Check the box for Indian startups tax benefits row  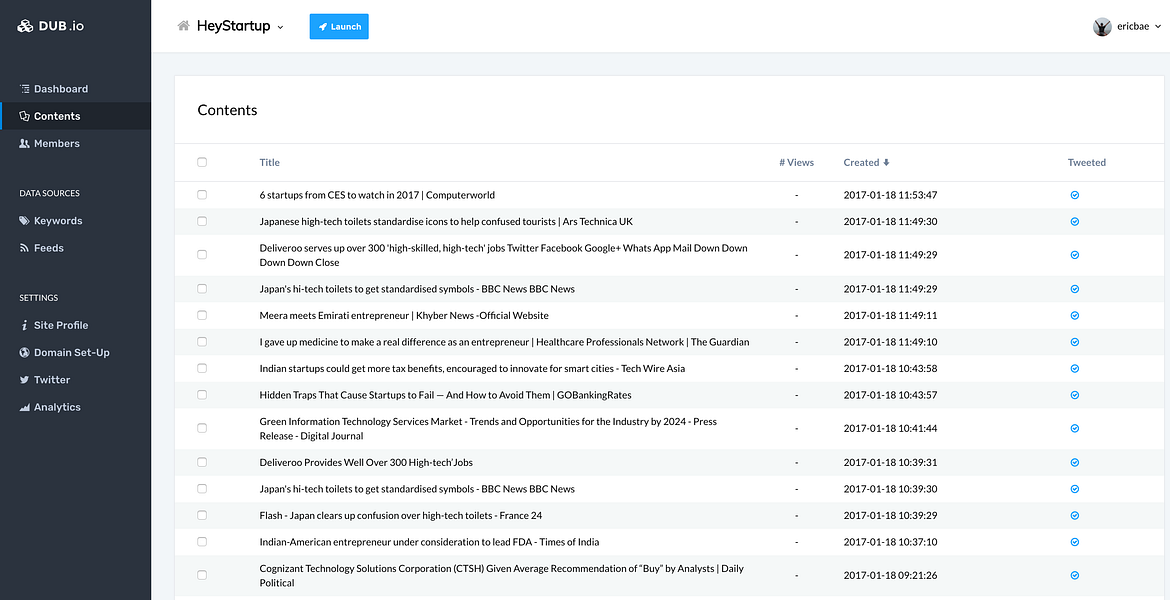click(x=202, y=368)
